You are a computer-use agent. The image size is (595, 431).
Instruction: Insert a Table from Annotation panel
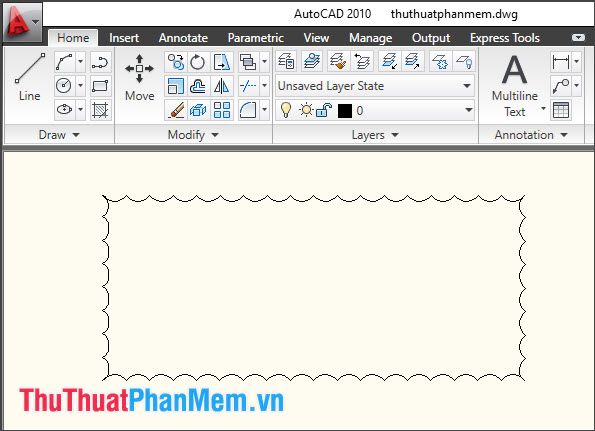pos(561,110)
